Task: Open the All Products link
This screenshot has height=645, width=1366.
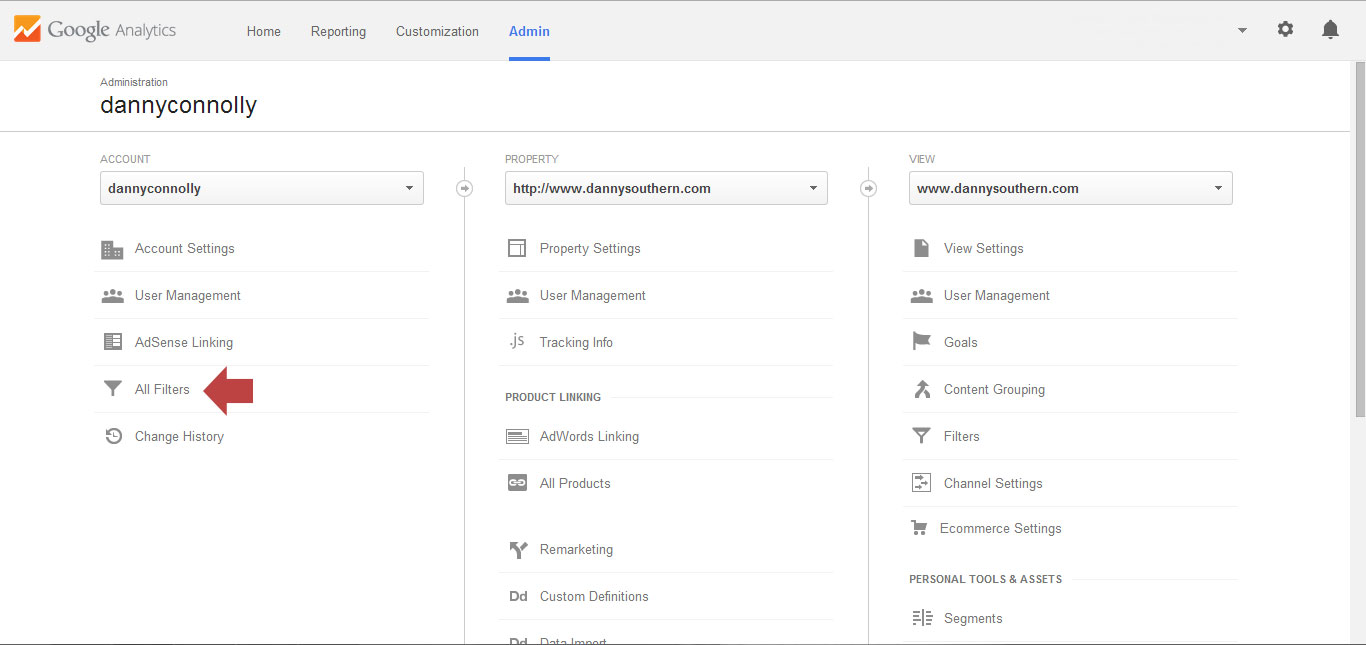Action: pyautogui.click(x=575, y=483)
